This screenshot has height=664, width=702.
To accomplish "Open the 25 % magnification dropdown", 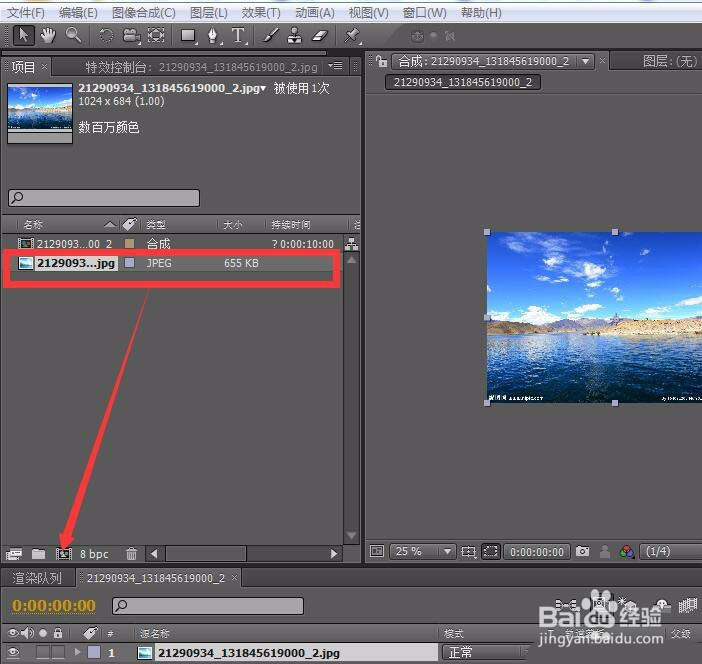I will click(x=423, y=552).
